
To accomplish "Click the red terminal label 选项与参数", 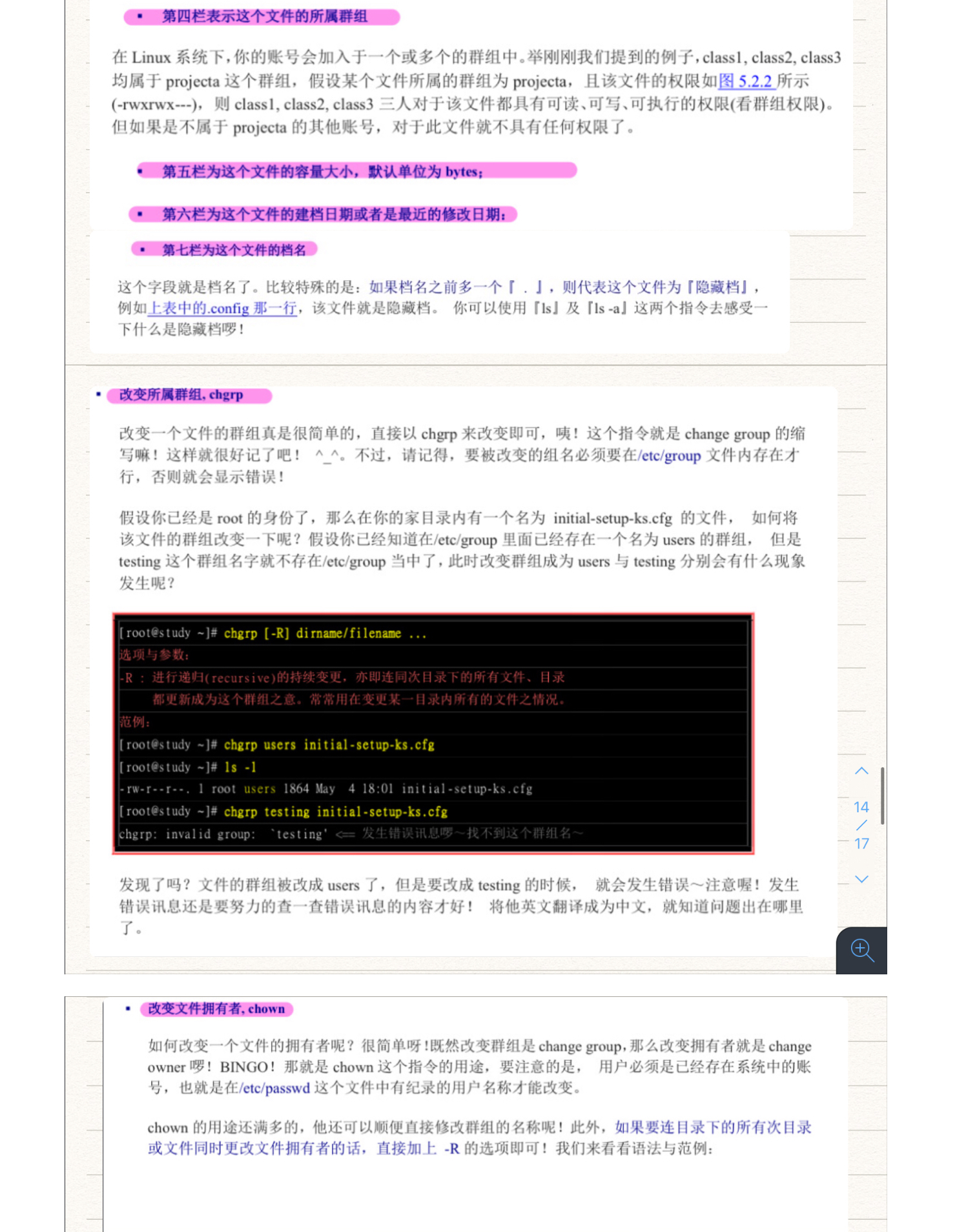I will 154,655.
